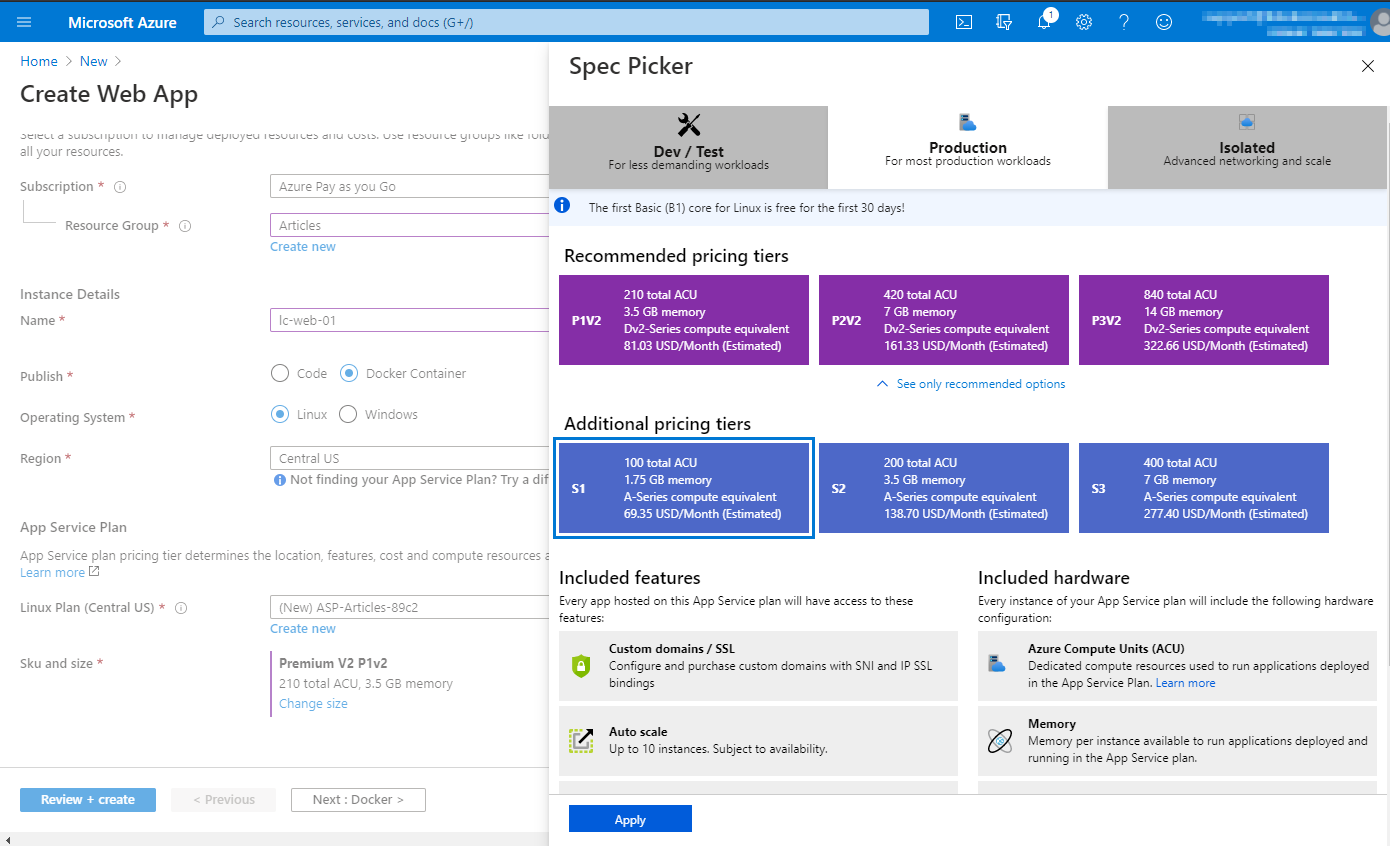Open the Directory + subscription filter
Screen dimensions: 1390x846
(1003, 21)
